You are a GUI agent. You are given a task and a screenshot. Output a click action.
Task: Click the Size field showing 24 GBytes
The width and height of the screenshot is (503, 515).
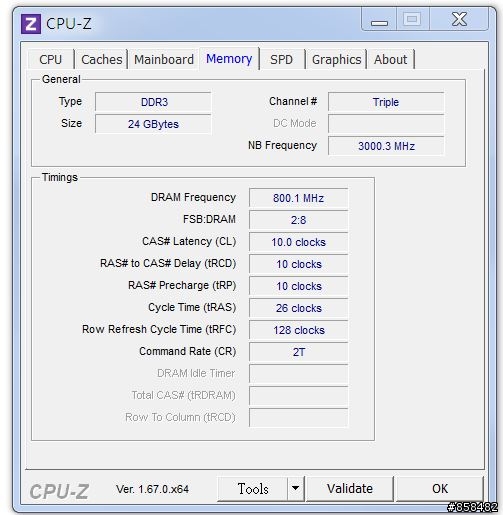[153, 124]
